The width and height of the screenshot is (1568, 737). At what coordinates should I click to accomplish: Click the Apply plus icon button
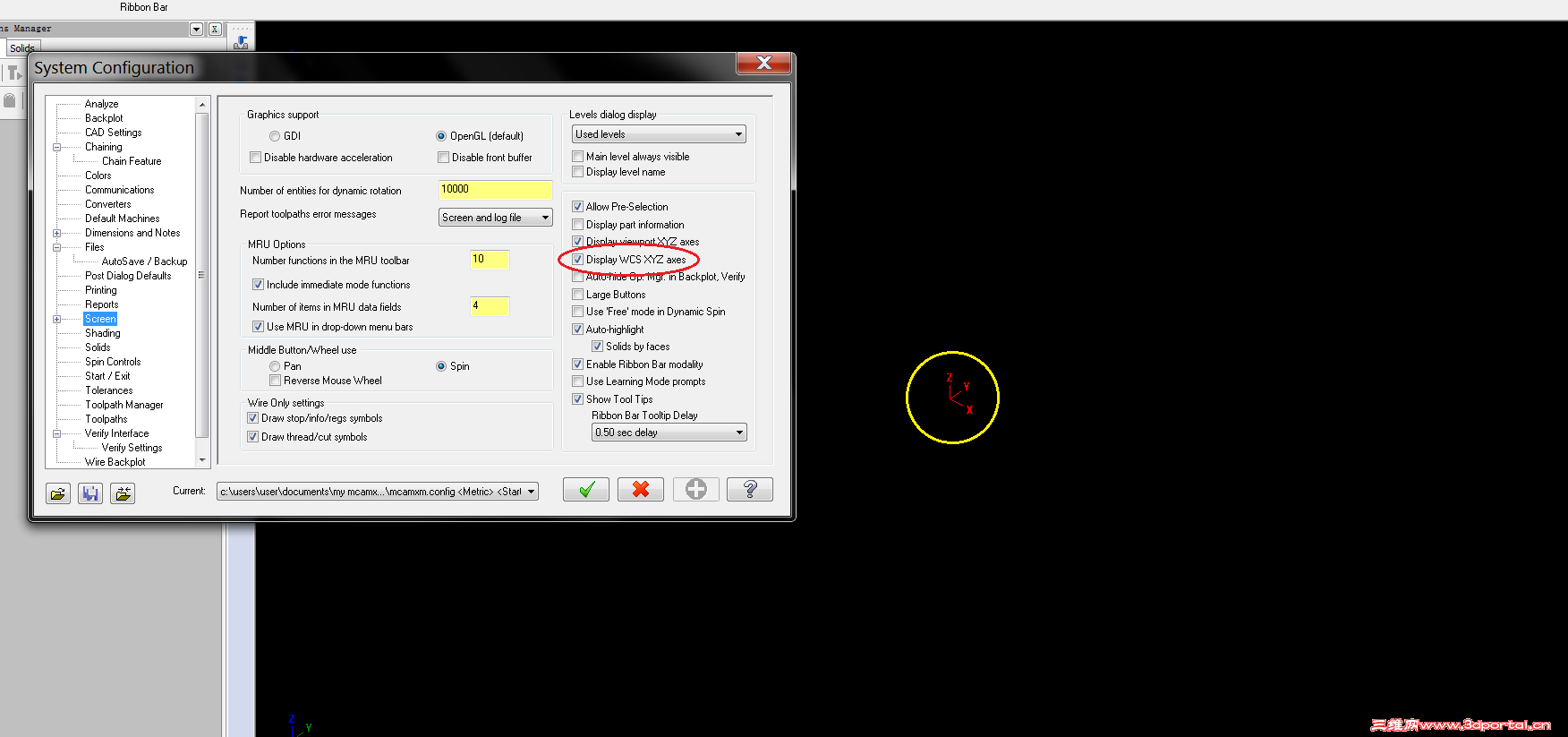(x=695, y=489)
